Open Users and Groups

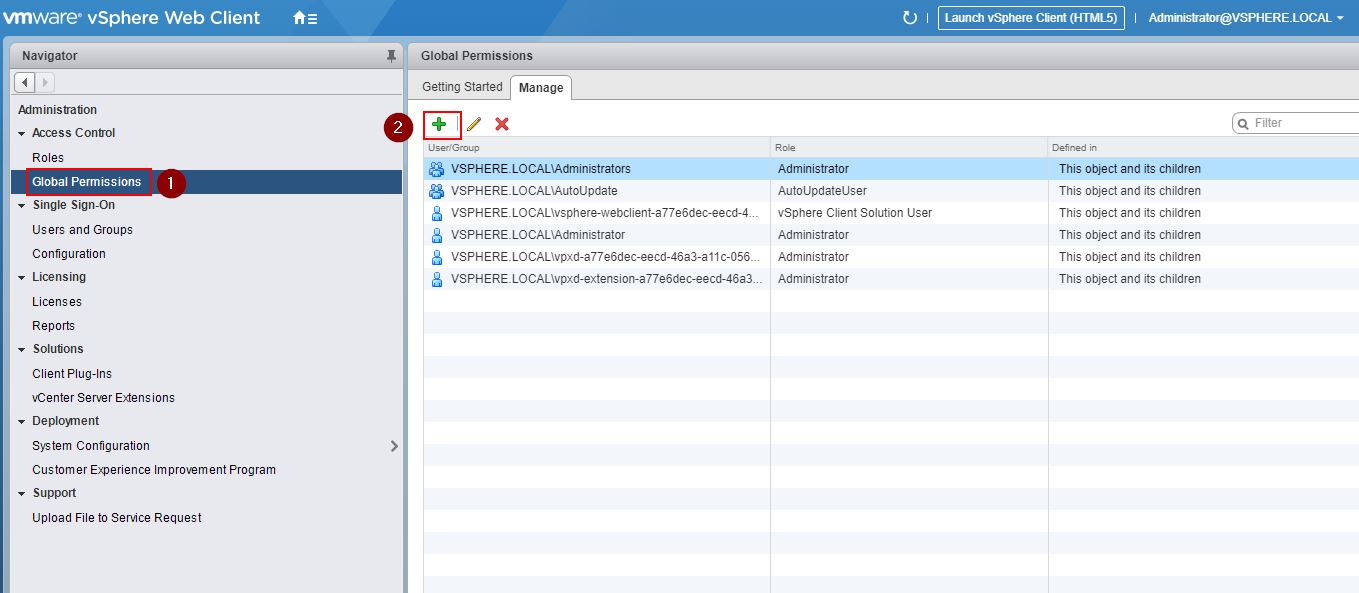[x=82, y=230]
